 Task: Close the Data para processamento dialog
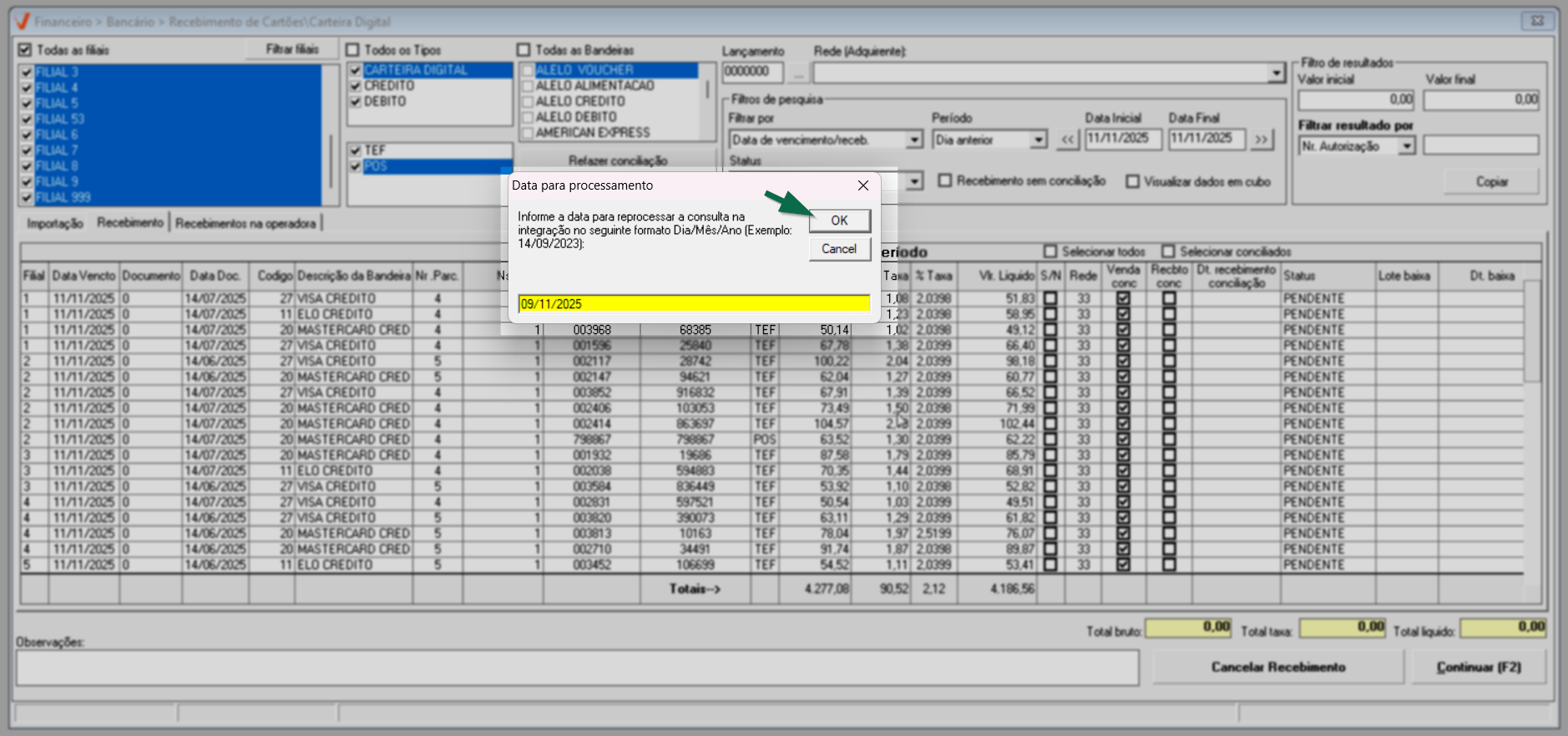(863, 185)
